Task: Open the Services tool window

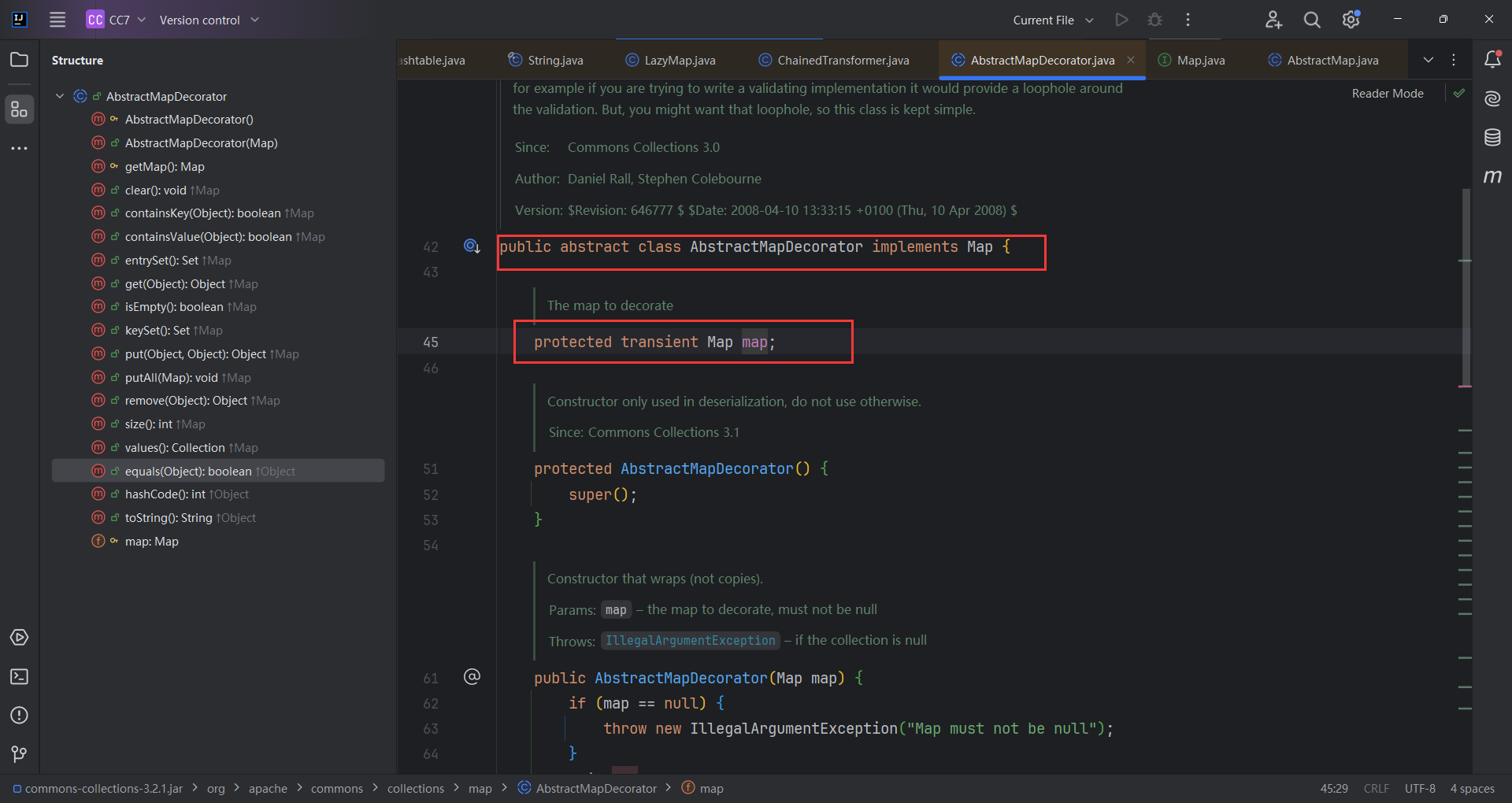Action: pos(20,637)
